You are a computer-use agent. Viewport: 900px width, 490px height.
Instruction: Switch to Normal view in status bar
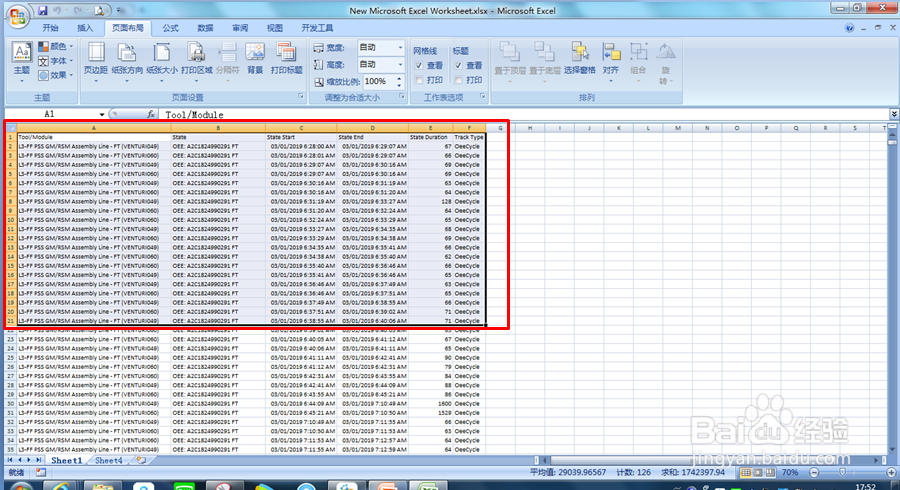tap(745, 473)
